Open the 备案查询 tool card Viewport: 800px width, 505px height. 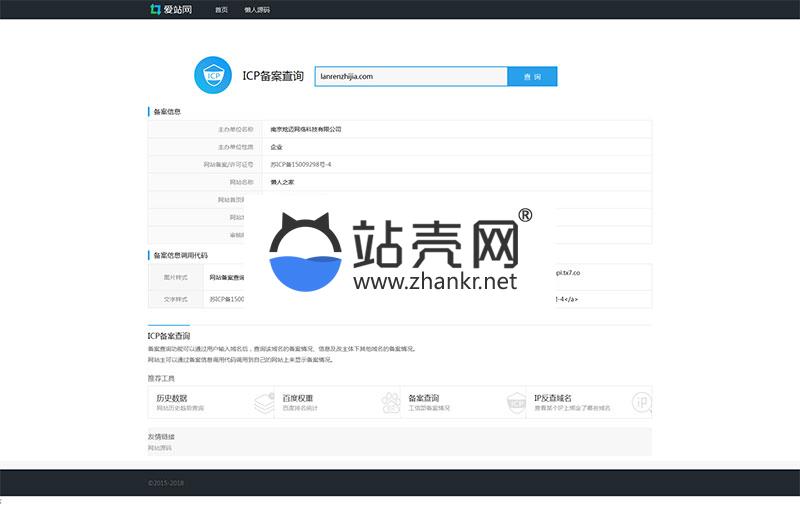(463, 402)
